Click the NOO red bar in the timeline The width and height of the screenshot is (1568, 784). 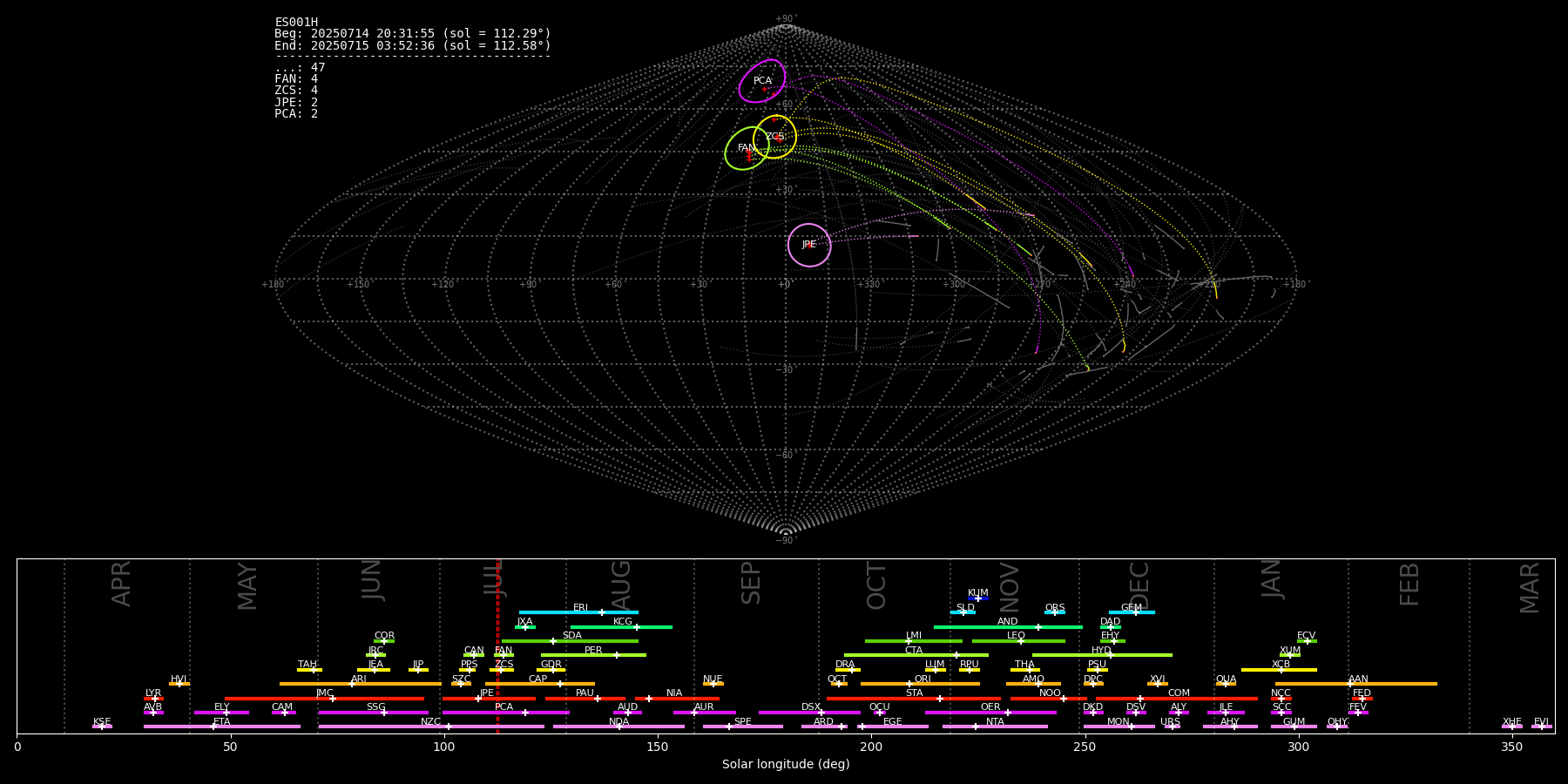coord(1049,699)
